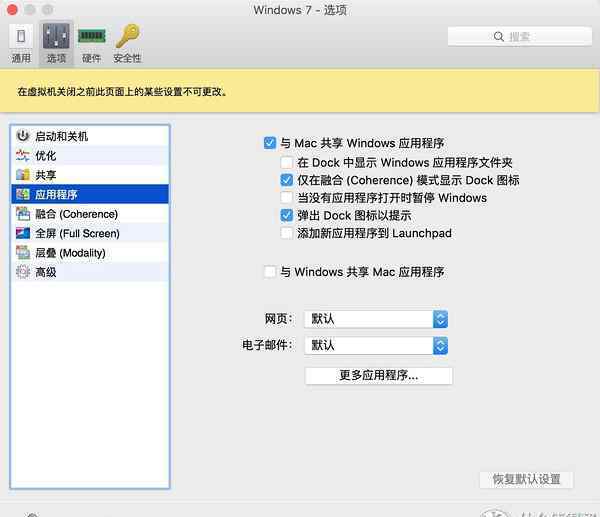Select 共享 in the sidebar list
The width and height of the screenshot is (600, 517).
90,175
